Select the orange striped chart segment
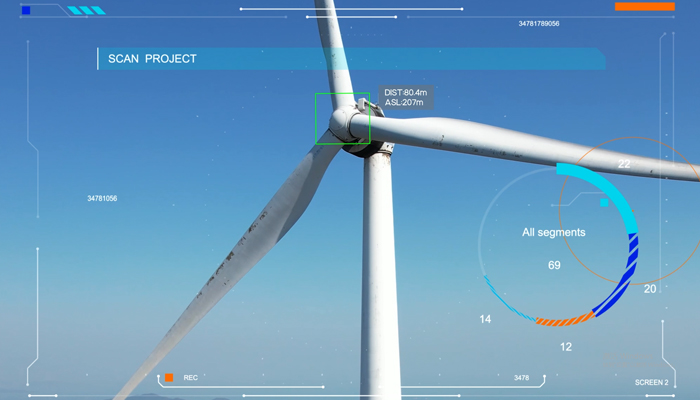The image size is (700, 400). (563, 321)
